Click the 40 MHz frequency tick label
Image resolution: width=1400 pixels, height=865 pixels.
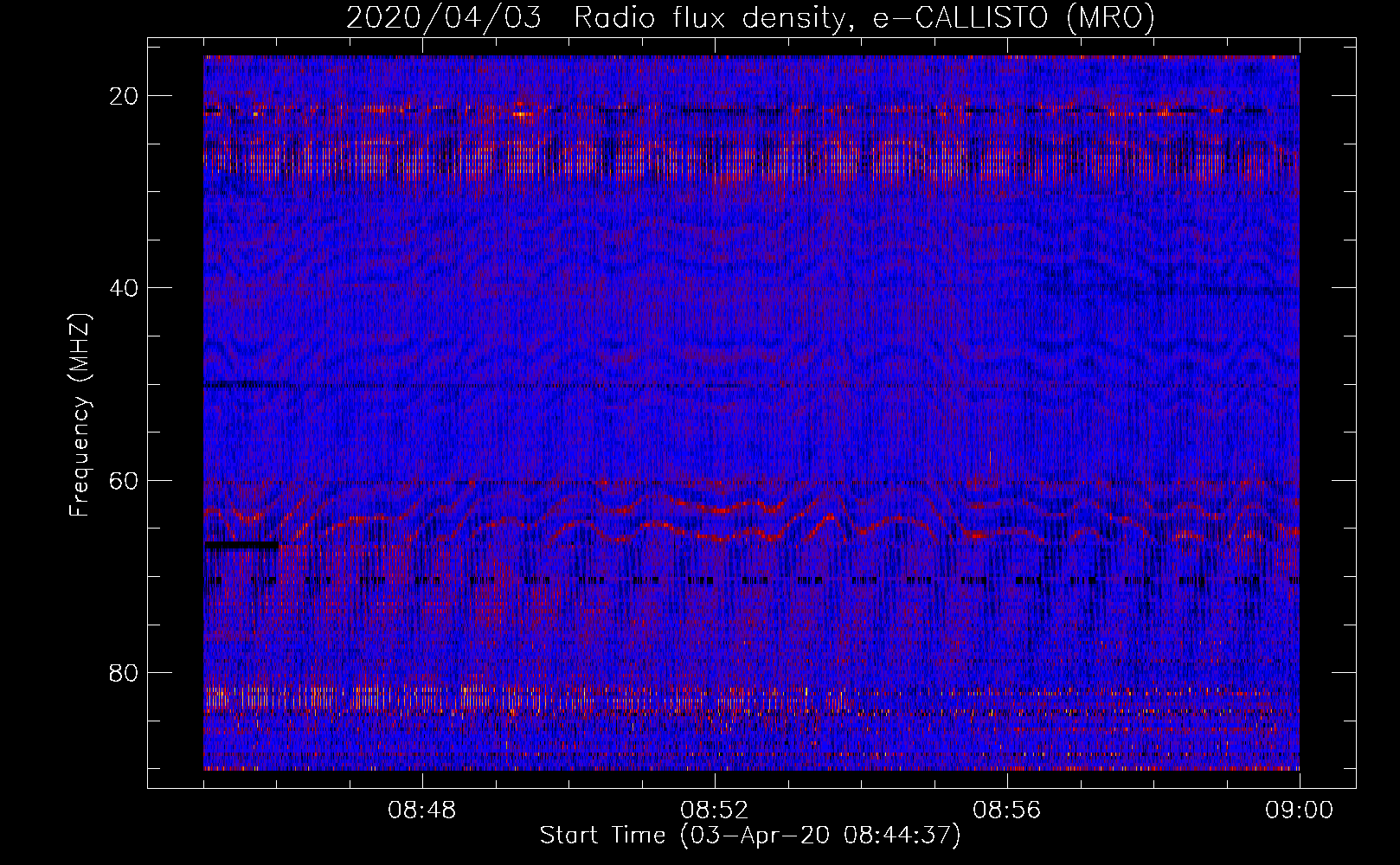click(x=125, y=288)
